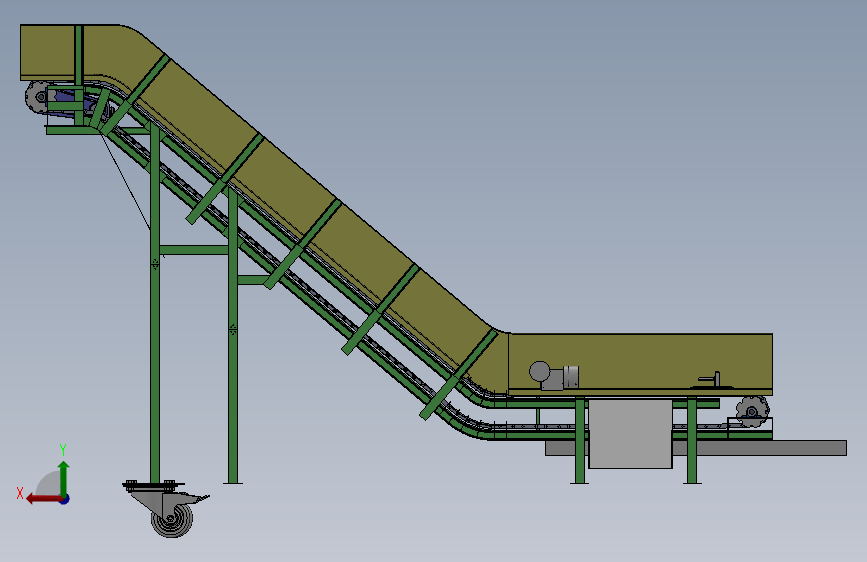Click the red X axis arrow of the triad
The image size is (867, 562).
click(x=44, y=499)
